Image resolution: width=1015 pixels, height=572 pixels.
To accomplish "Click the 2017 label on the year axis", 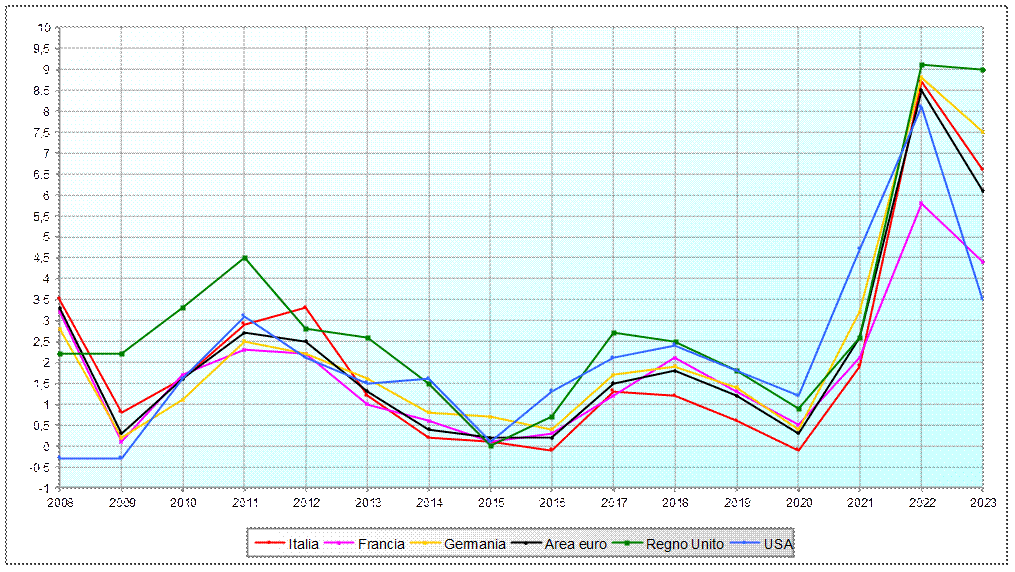I will point(614,503).
